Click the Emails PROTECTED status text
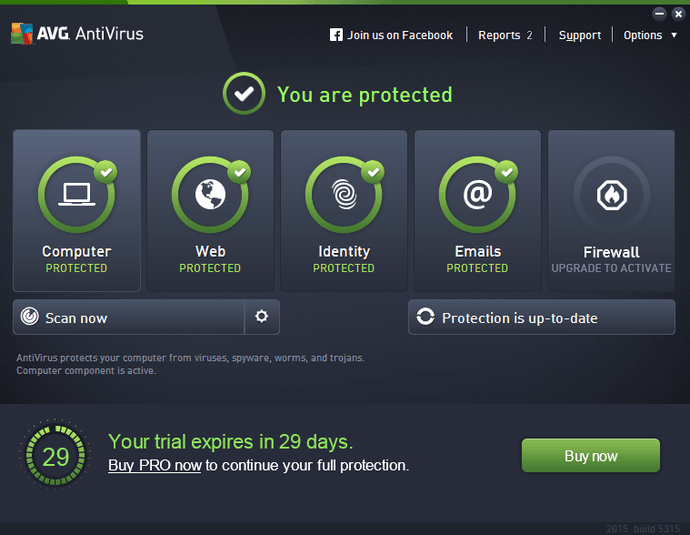 477,268
